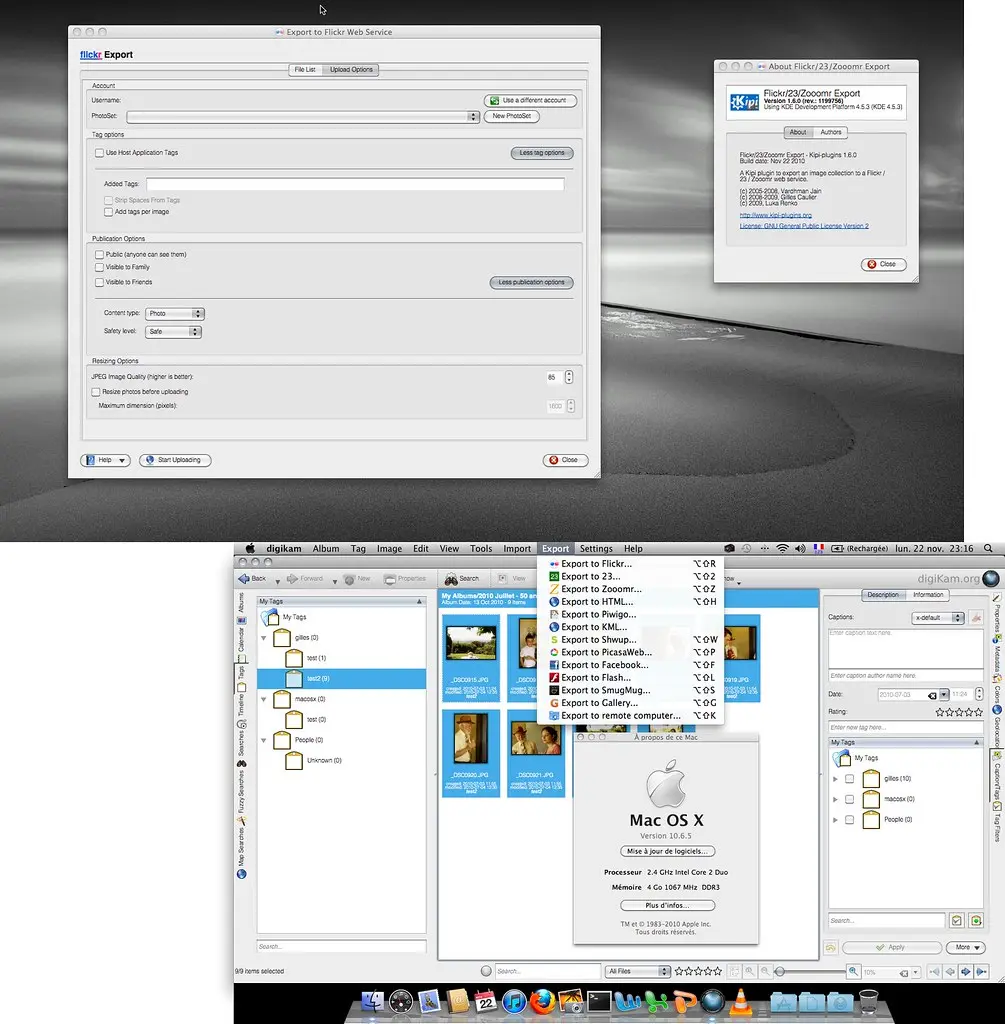
Task: Select Export to Facebook menu entry
Action: [x=604, y=665]
